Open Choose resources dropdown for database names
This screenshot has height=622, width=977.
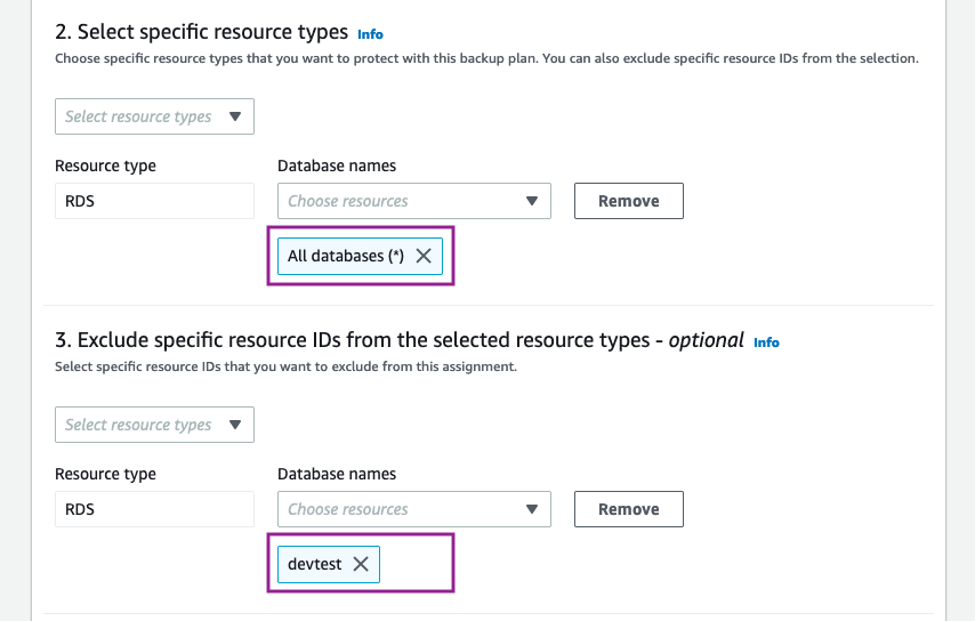tap(414, 201)
